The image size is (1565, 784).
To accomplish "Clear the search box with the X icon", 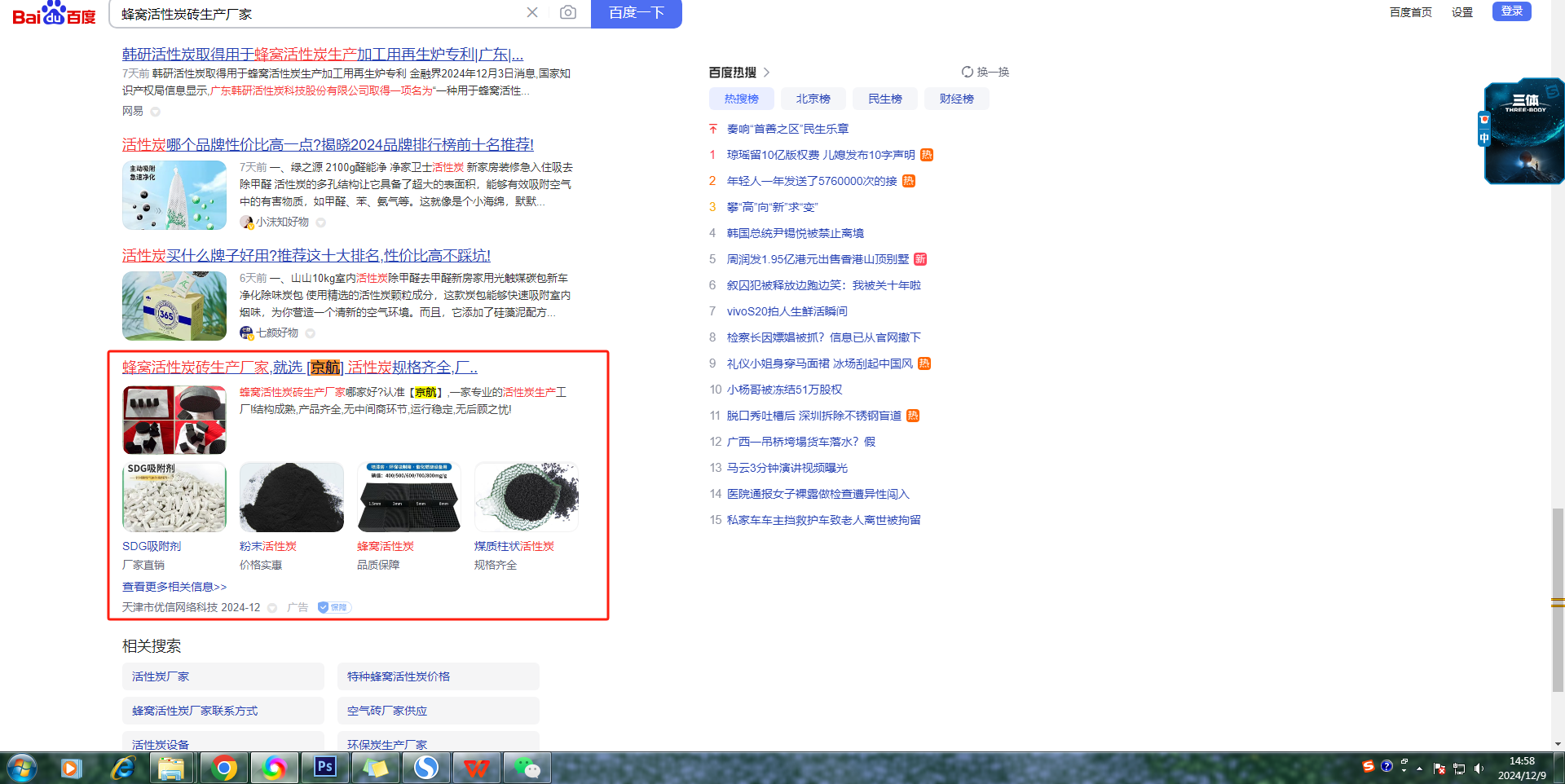I will tap(532, 12).
